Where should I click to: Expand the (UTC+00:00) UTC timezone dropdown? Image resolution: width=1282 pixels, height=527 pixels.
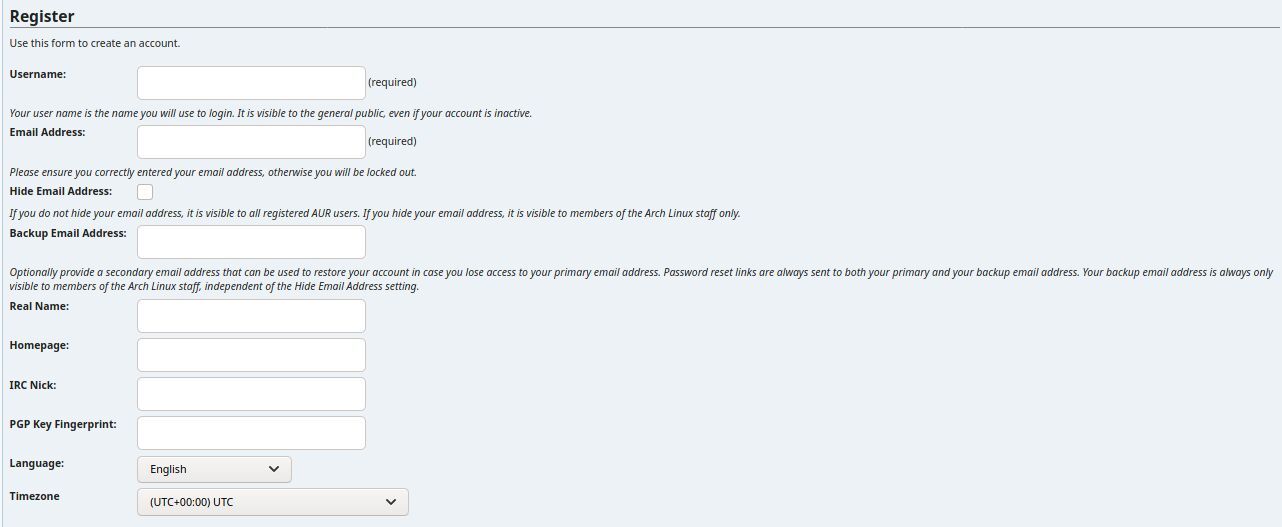tap(272, 502)
